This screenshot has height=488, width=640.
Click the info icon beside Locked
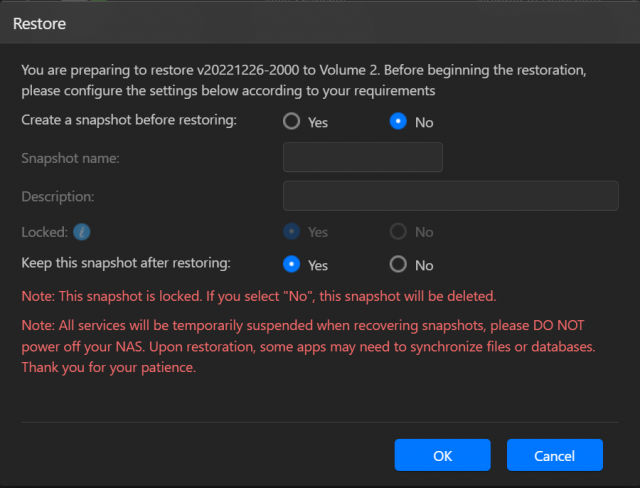coord(82,232)
